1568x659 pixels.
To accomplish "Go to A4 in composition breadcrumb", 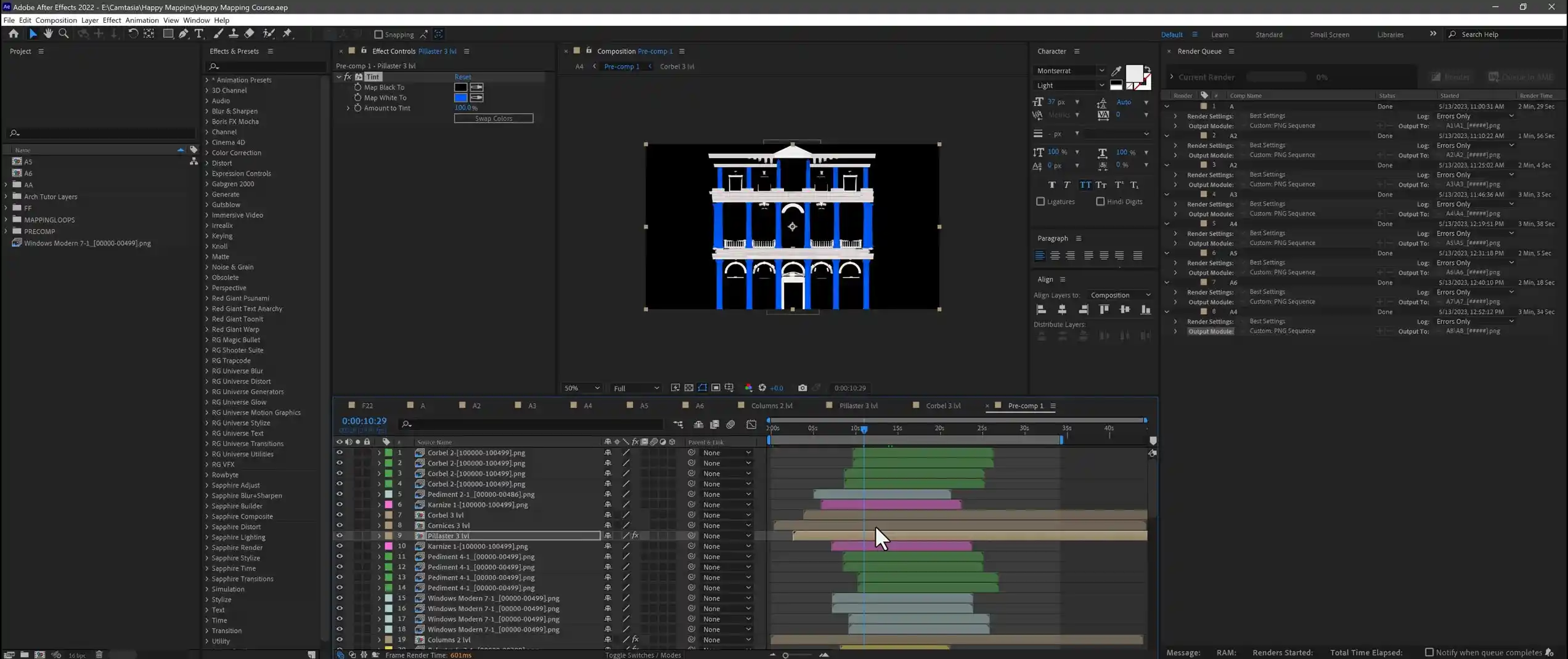I will tap(579, 67).
